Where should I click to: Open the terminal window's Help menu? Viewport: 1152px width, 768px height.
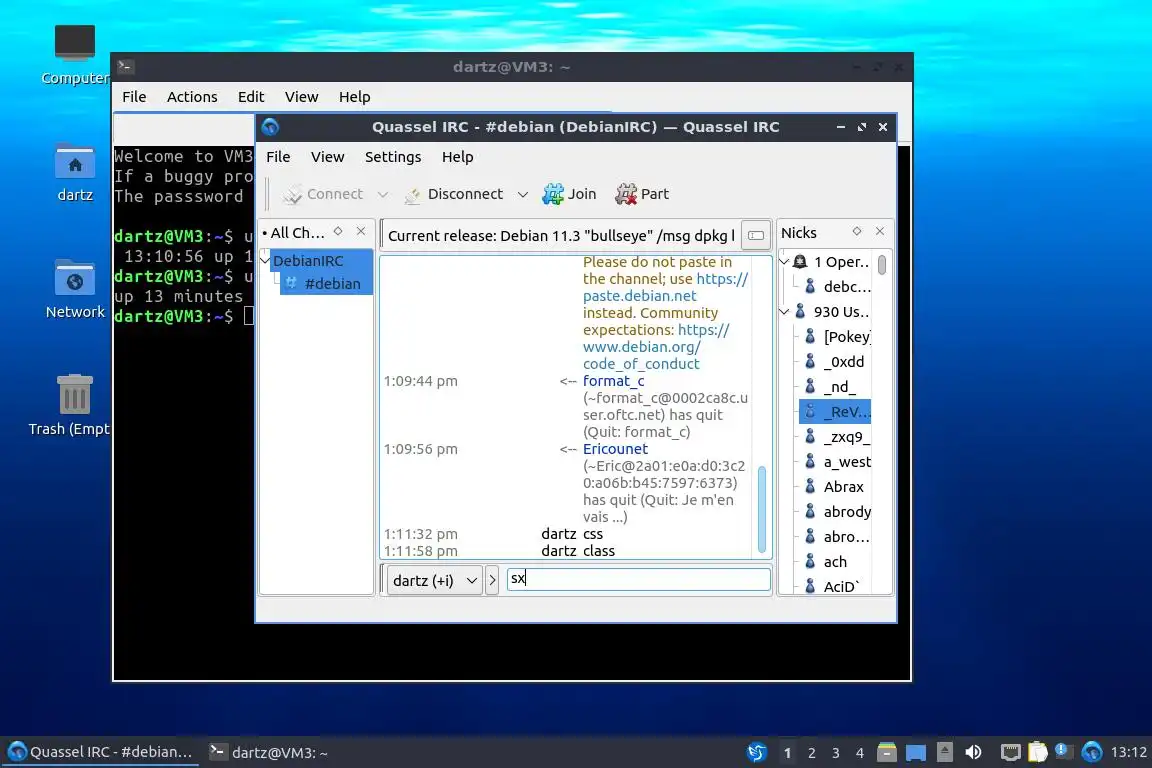[354, 96]
